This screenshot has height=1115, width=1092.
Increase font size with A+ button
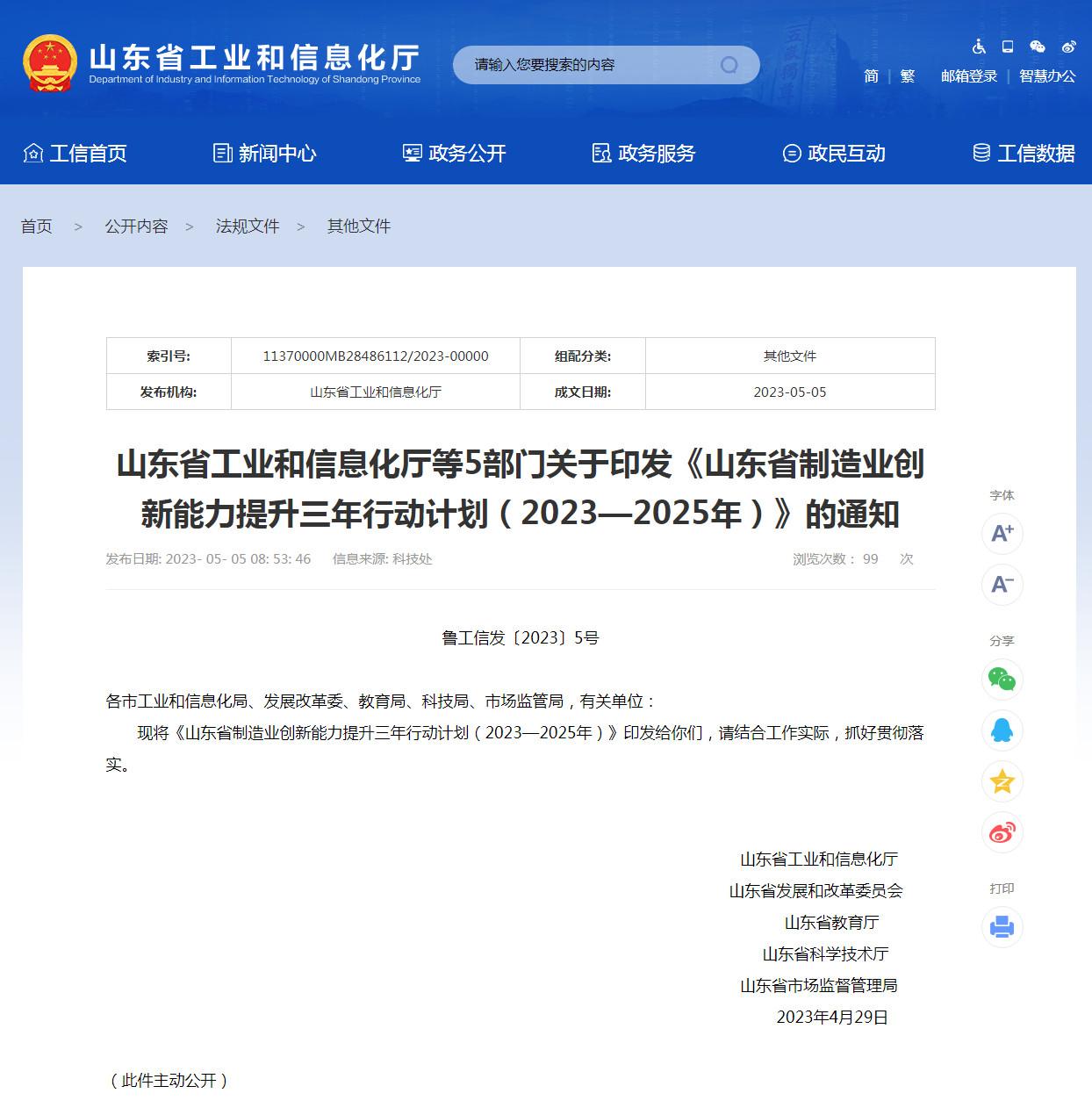click(x=1002, y=533)
